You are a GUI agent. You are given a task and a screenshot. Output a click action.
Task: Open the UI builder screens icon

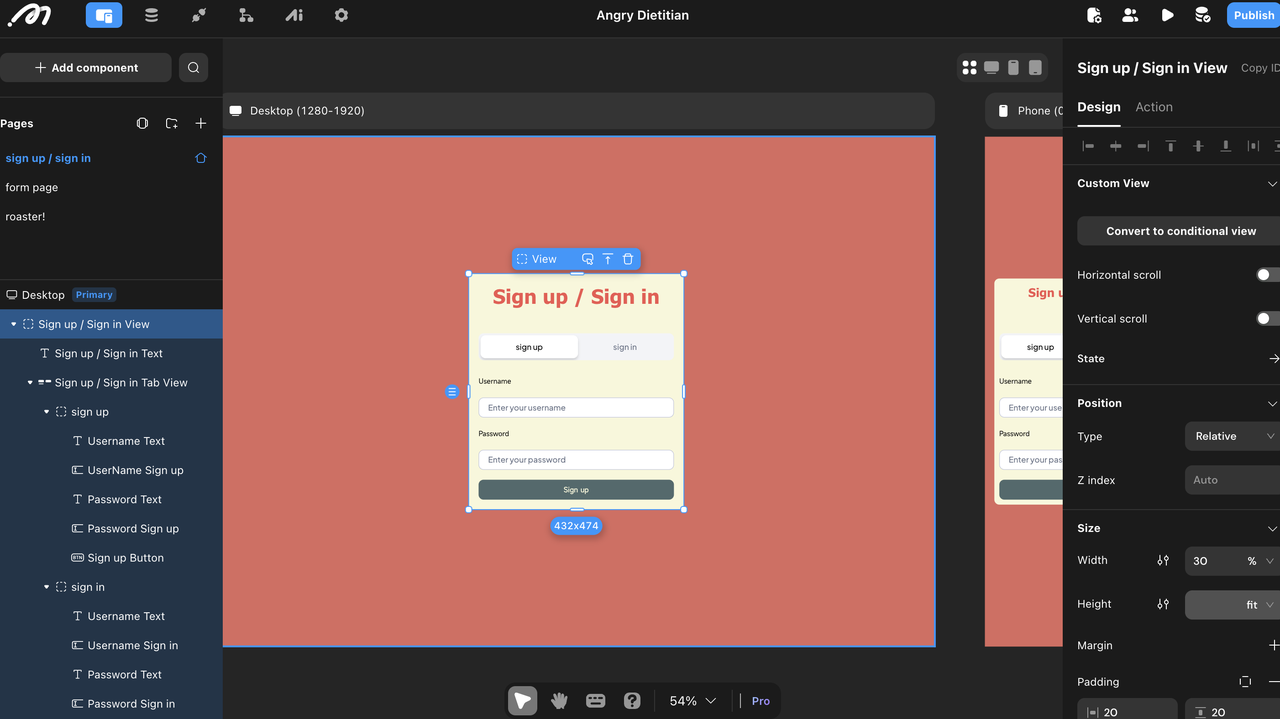coord(104,15)
